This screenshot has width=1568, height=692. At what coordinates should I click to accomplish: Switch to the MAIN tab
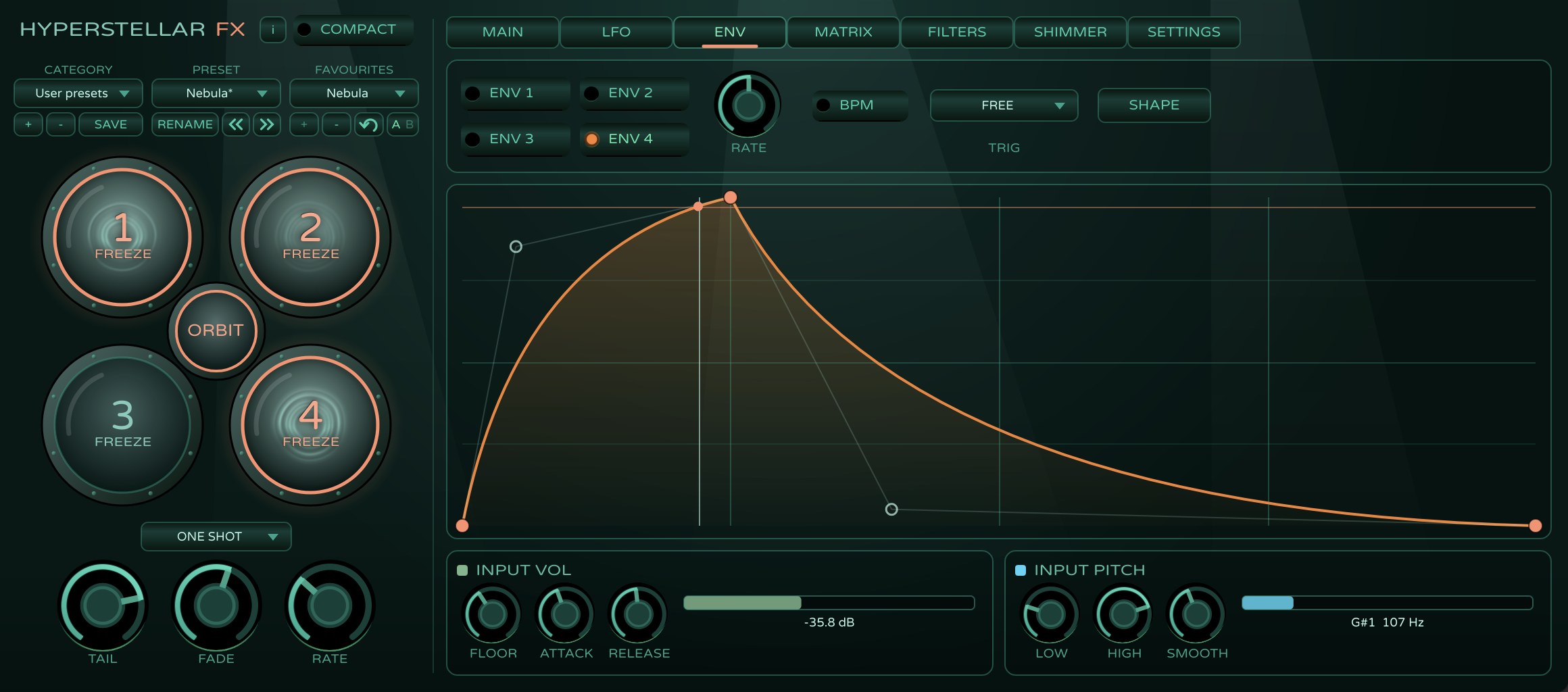503,32
